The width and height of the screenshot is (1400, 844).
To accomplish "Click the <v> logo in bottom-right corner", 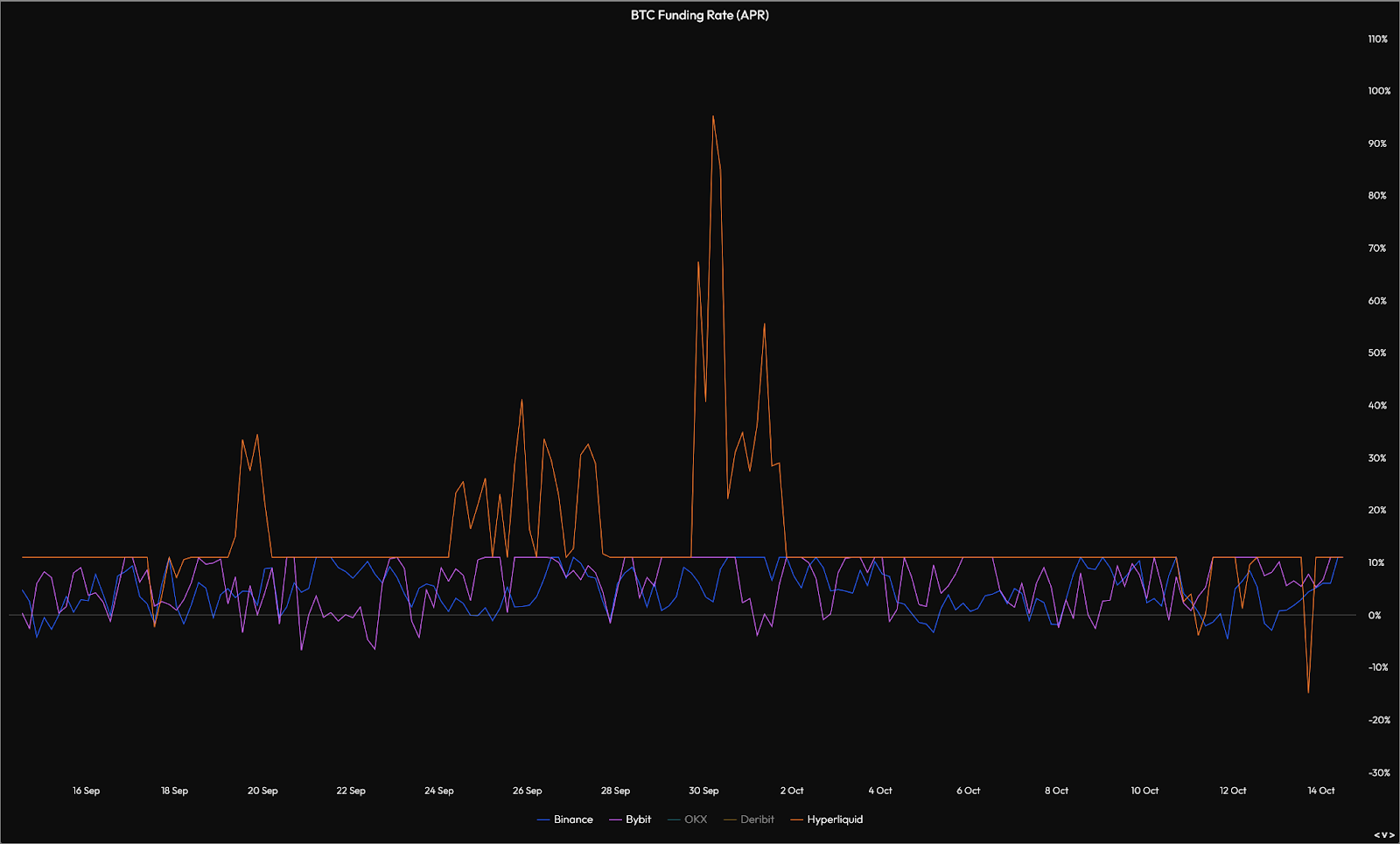I will (1383, 835).
